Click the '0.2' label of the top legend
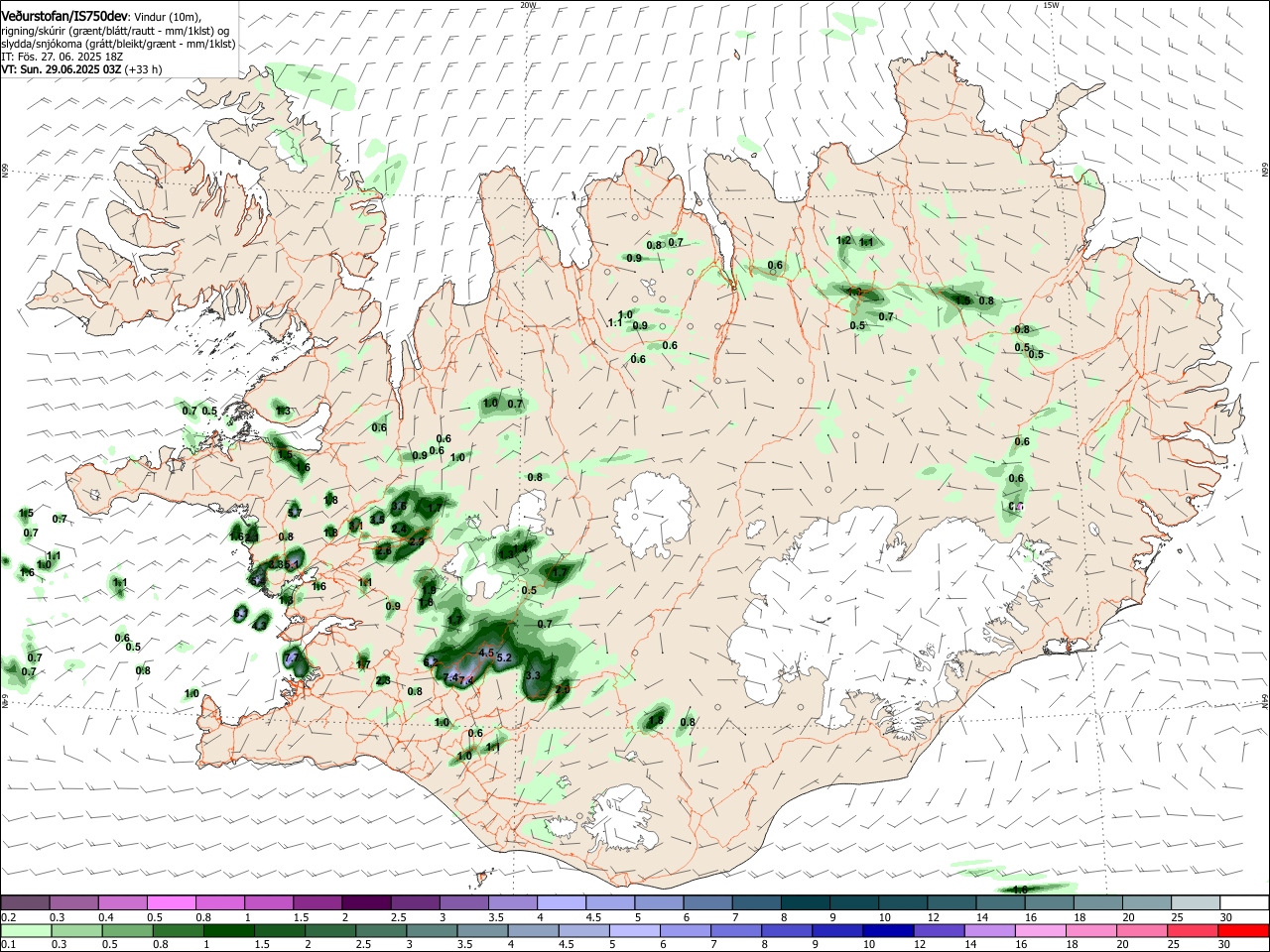The image size is (1270, 952). pyautogui.click(x=8, y=917)
